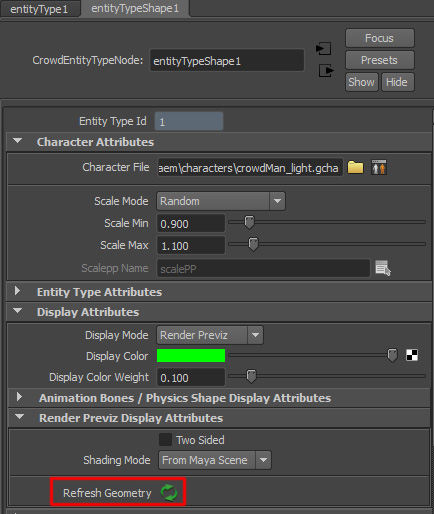Open the Shading Mode dropdown
The height and width of the screenshot is (514, 434).
(215, 460)
